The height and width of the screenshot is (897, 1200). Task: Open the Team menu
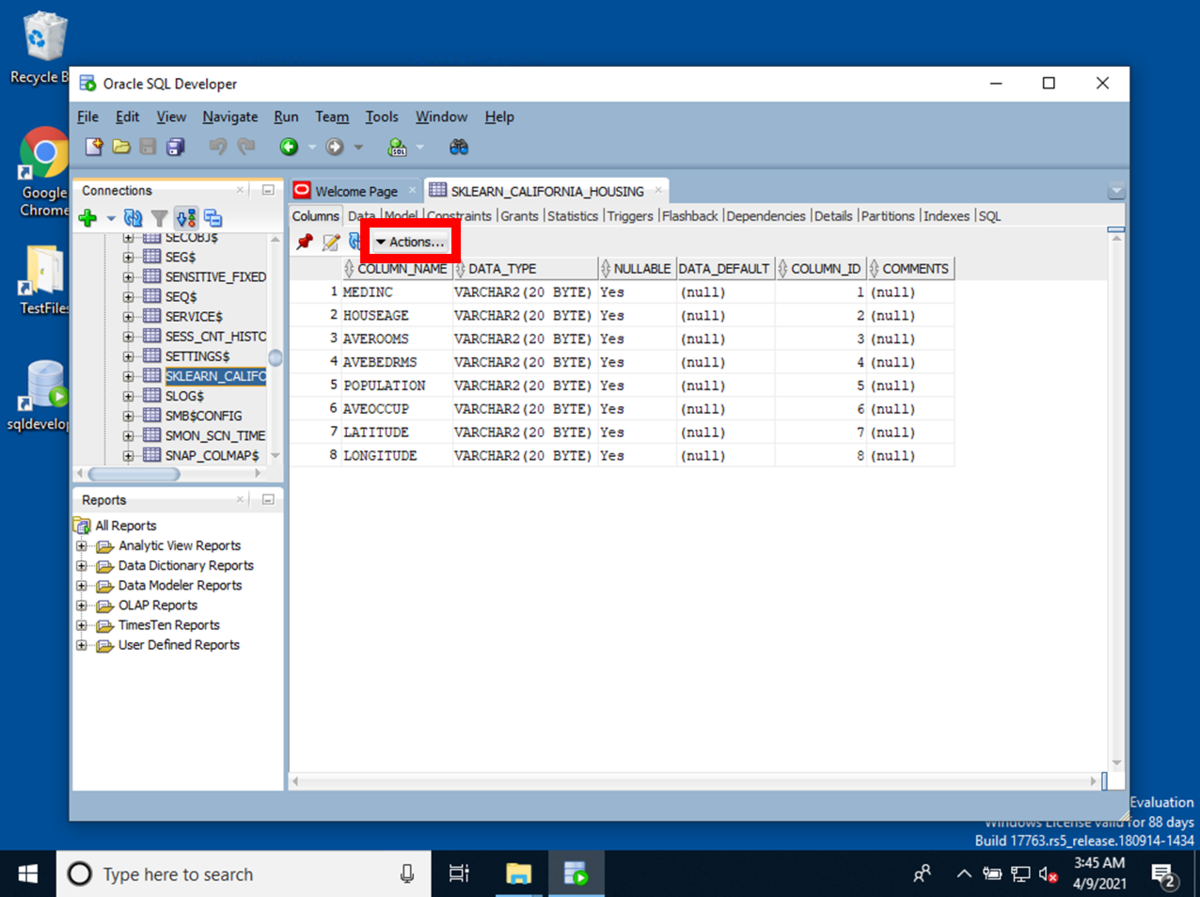[x=332, y=117]
